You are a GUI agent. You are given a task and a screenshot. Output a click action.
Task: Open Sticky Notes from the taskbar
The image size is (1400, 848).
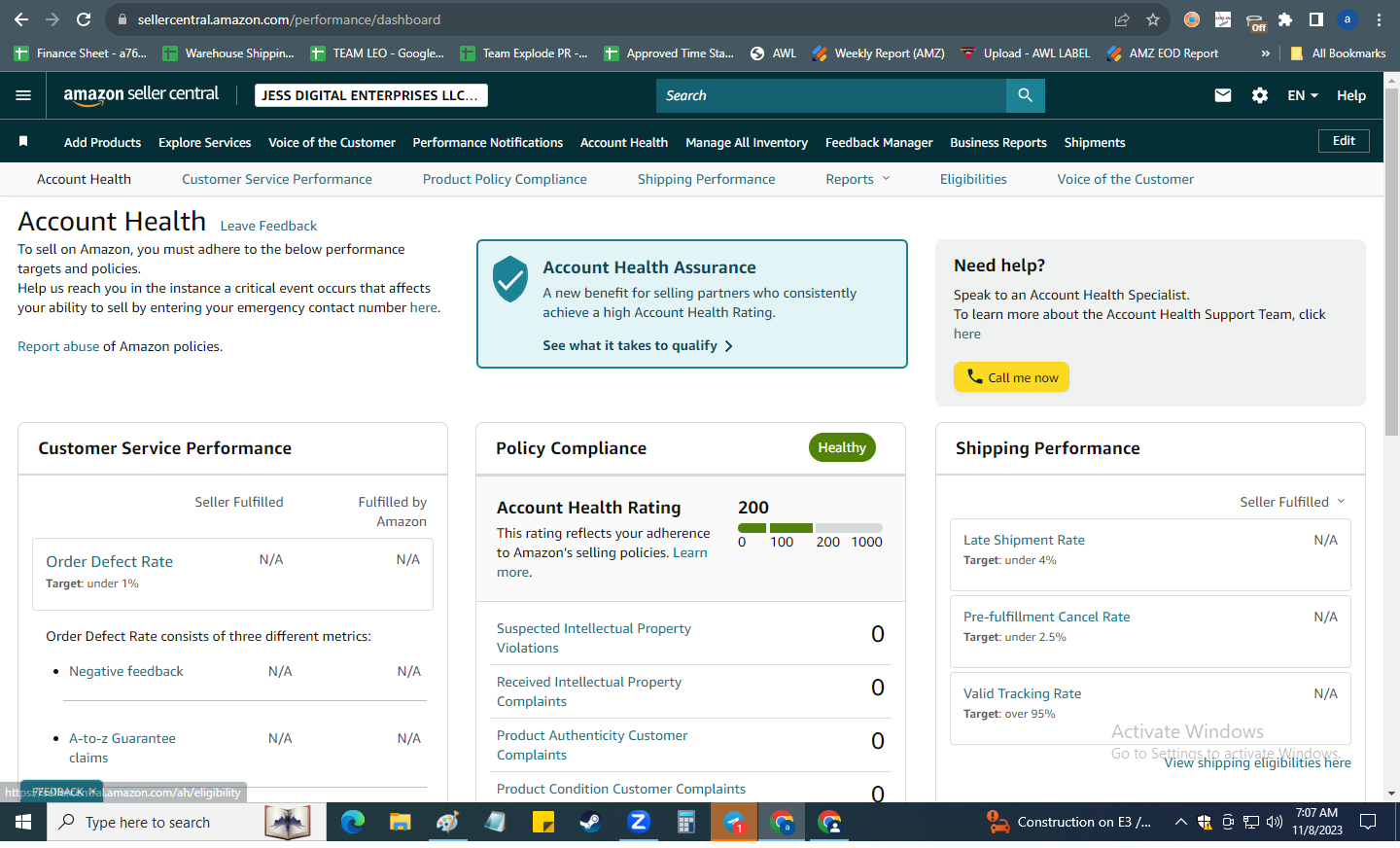[x=542, y=823]
